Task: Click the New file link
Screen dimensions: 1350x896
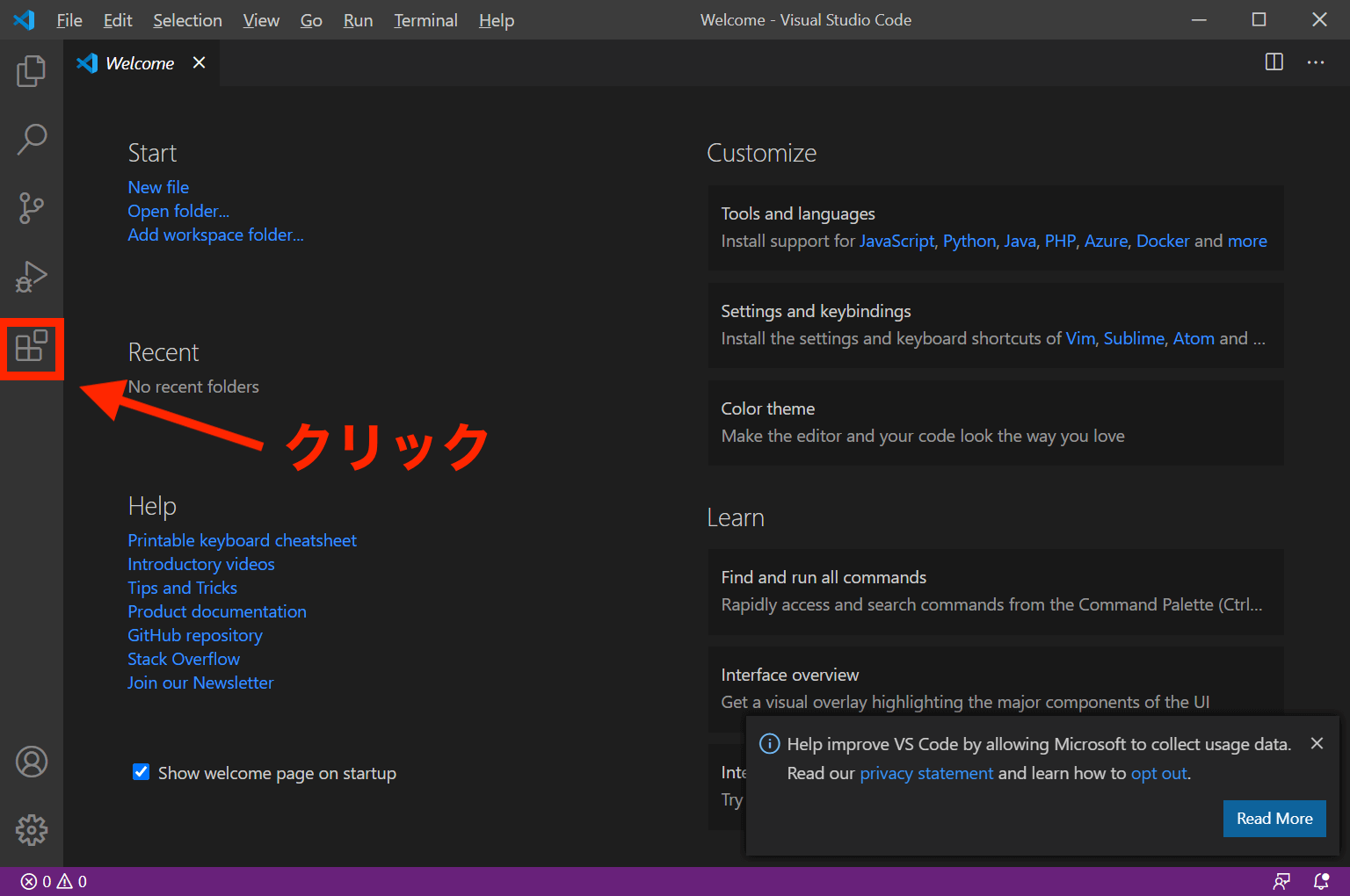Action: (158, 187)
